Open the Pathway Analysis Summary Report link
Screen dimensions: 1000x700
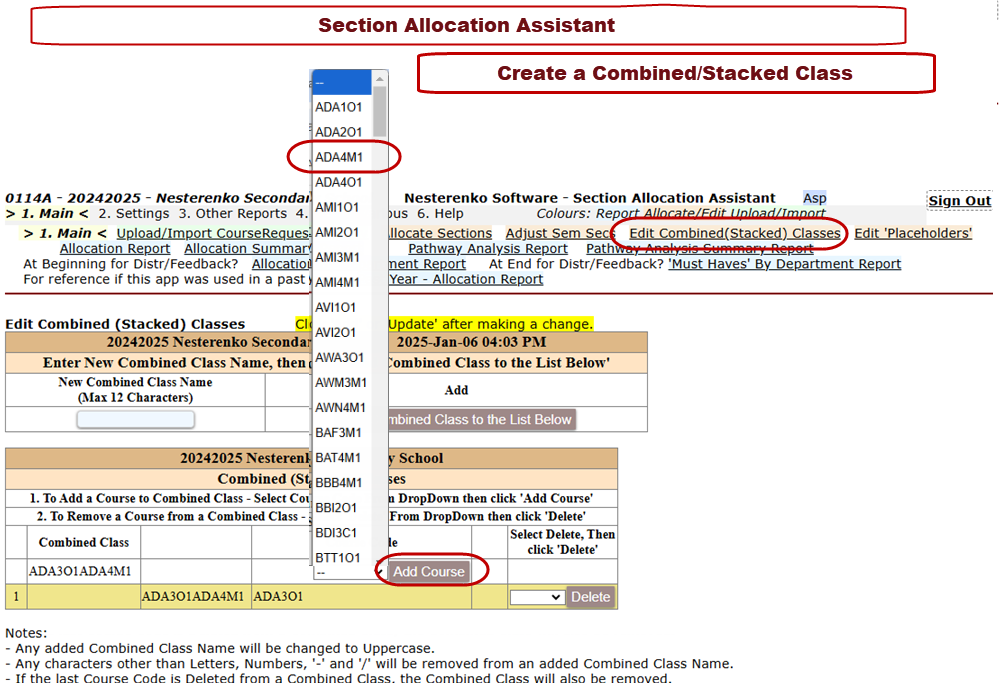699,249
